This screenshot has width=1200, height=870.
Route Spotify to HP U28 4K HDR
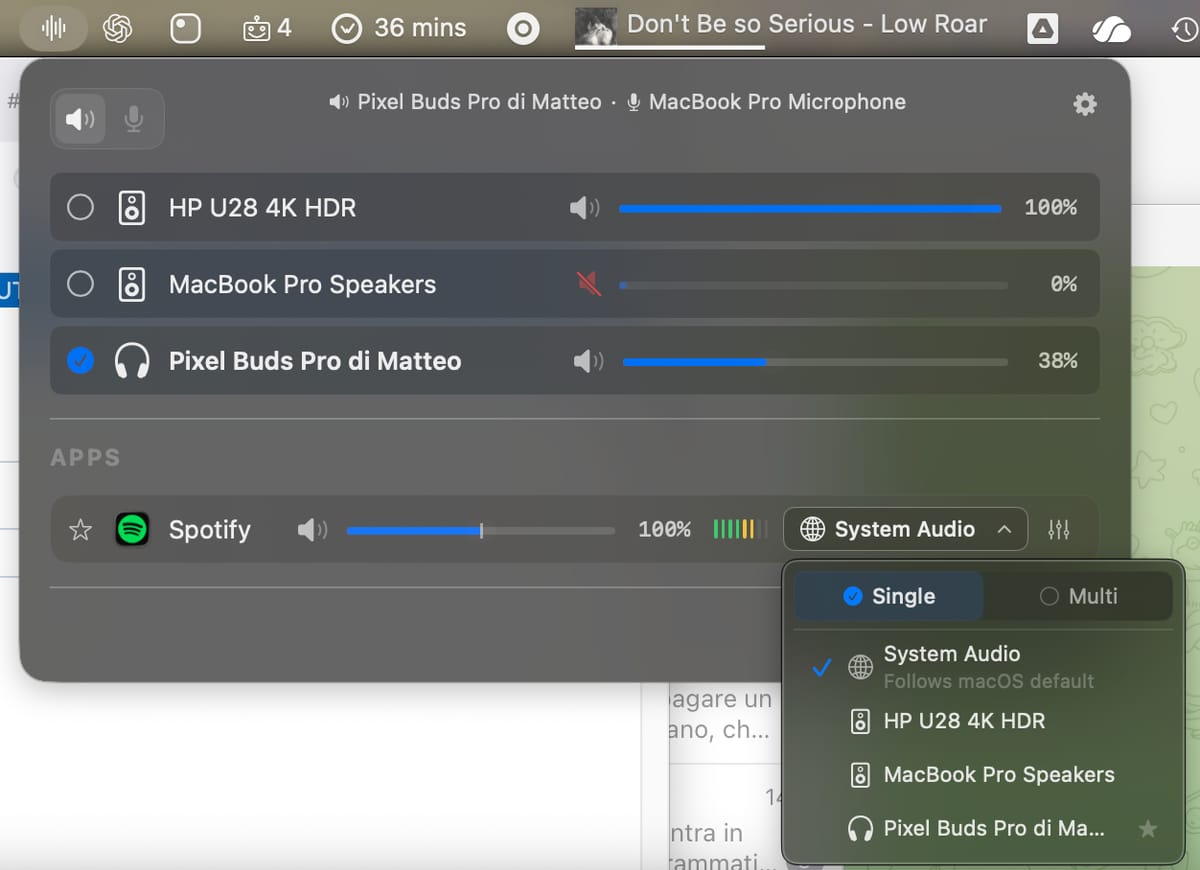point(963,721)
